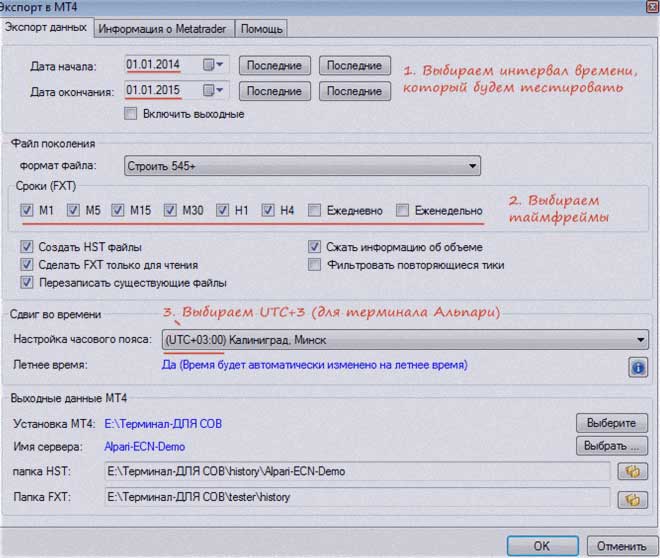Check Включить выходные option
This screenshot has height=558, width=660.
(x=129, y=114)
